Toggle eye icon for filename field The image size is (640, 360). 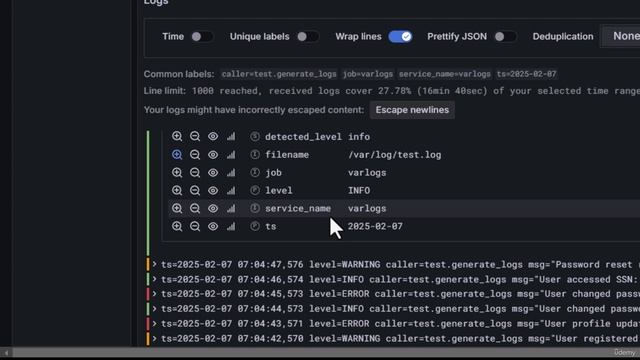(213, 154)
